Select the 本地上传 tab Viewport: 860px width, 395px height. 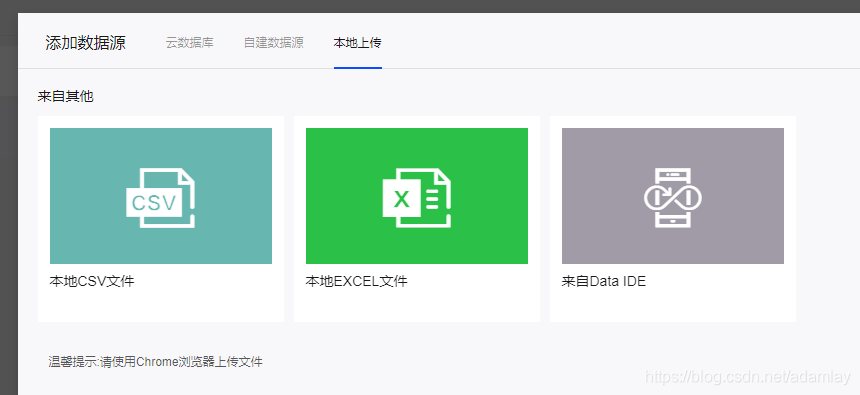tap(358, 43)
